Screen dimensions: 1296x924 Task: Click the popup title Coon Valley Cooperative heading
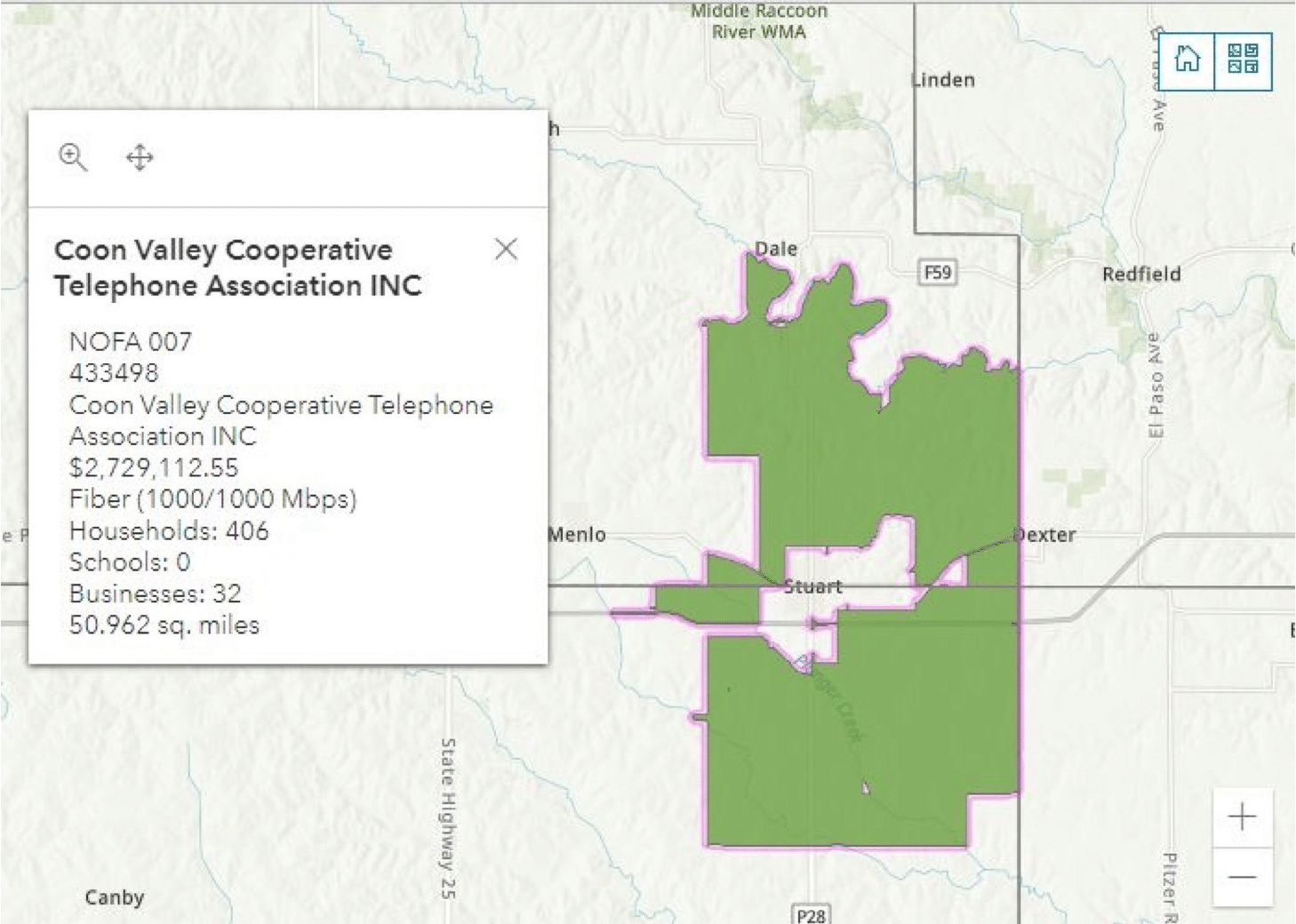point(237,267)
